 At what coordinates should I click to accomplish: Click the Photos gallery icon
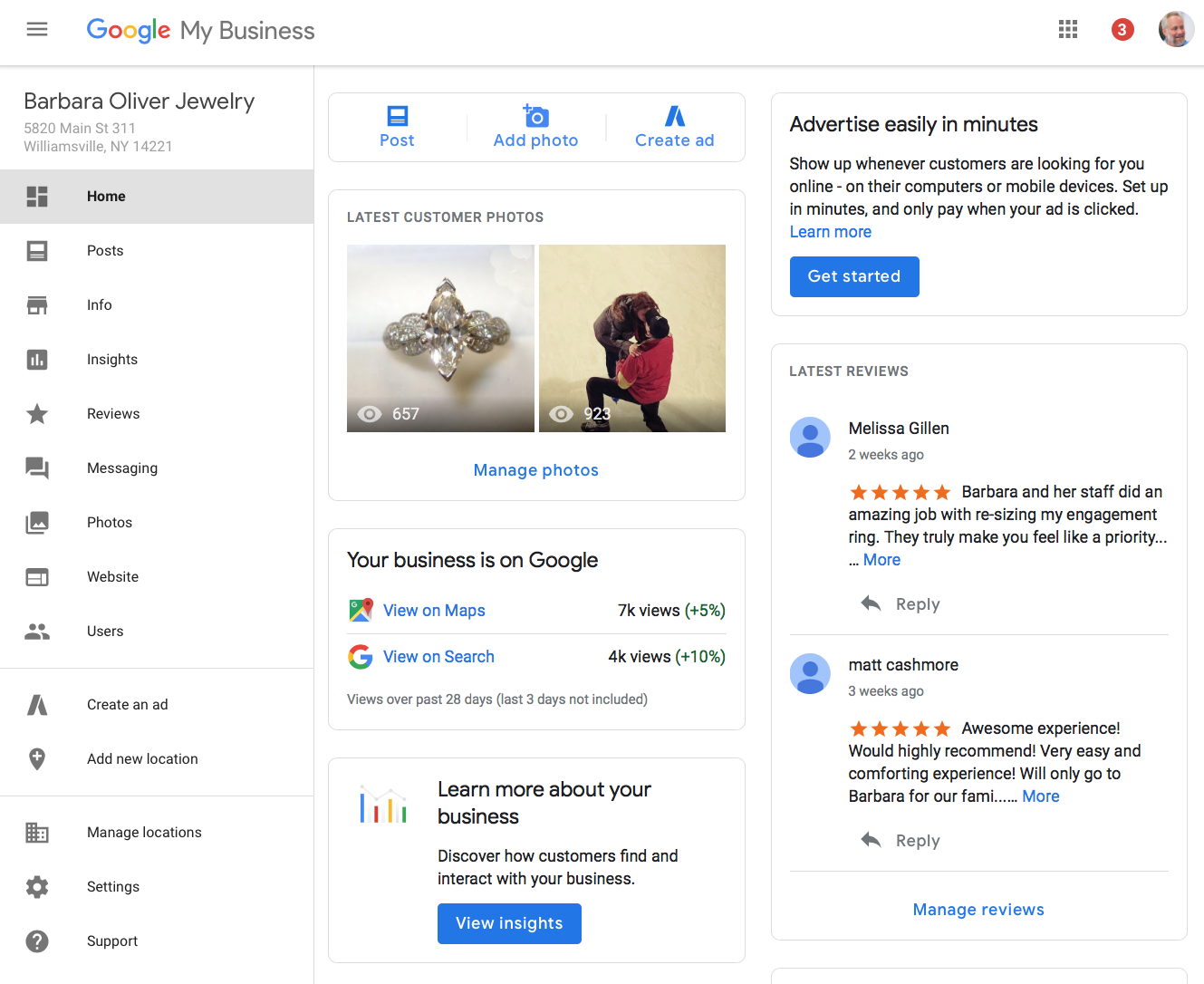pos(37,523)
